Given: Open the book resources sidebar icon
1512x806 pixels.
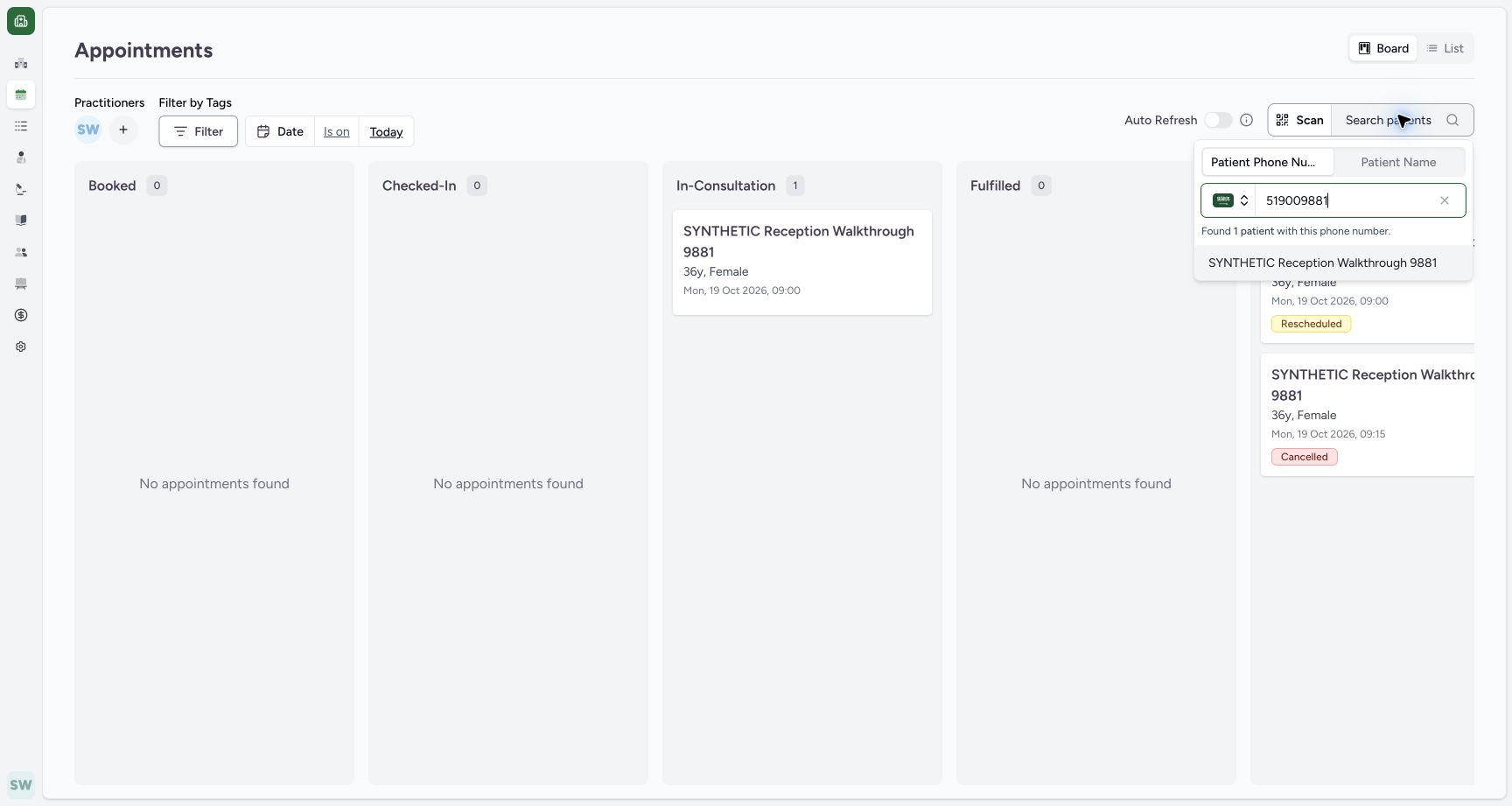Looking at the screenshot, I should coord(21,221).
